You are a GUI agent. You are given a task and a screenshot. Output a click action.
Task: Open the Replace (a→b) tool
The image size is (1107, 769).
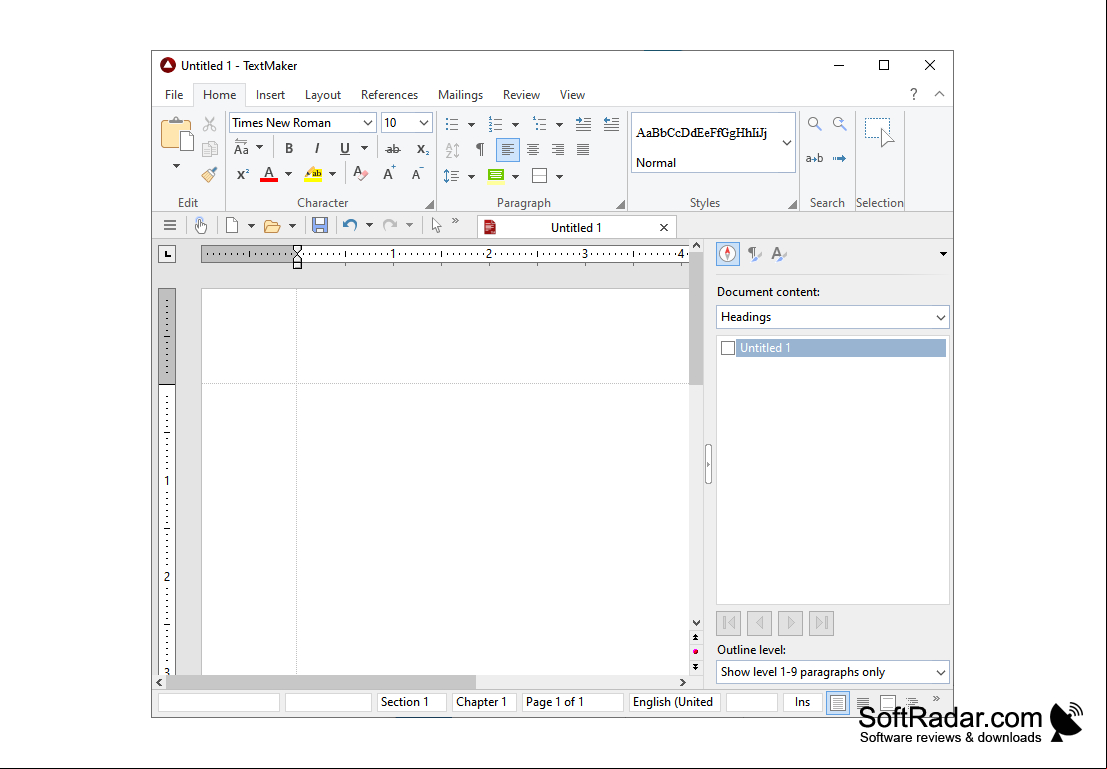(x=815, y=158)
